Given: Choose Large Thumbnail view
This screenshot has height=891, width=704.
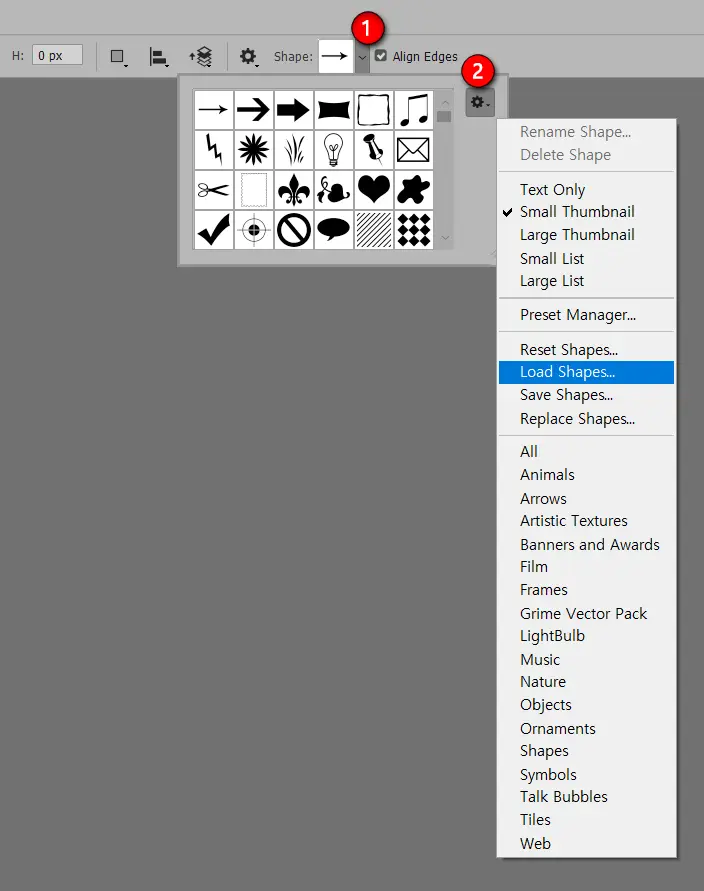Looking at the screenshot, I should 586,235.
